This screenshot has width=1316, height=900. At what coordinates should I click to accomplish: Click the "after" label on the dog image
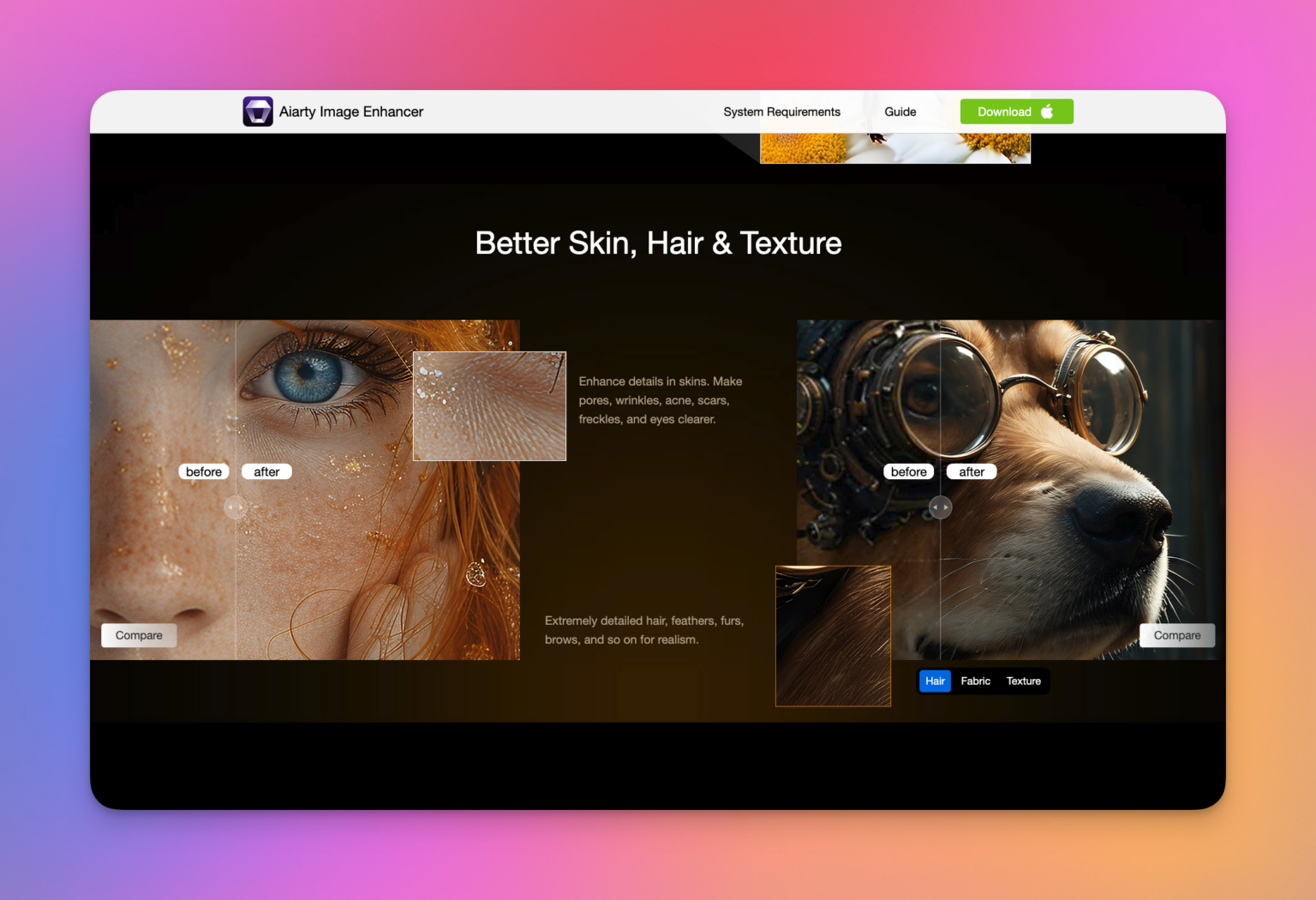[972, 471]
